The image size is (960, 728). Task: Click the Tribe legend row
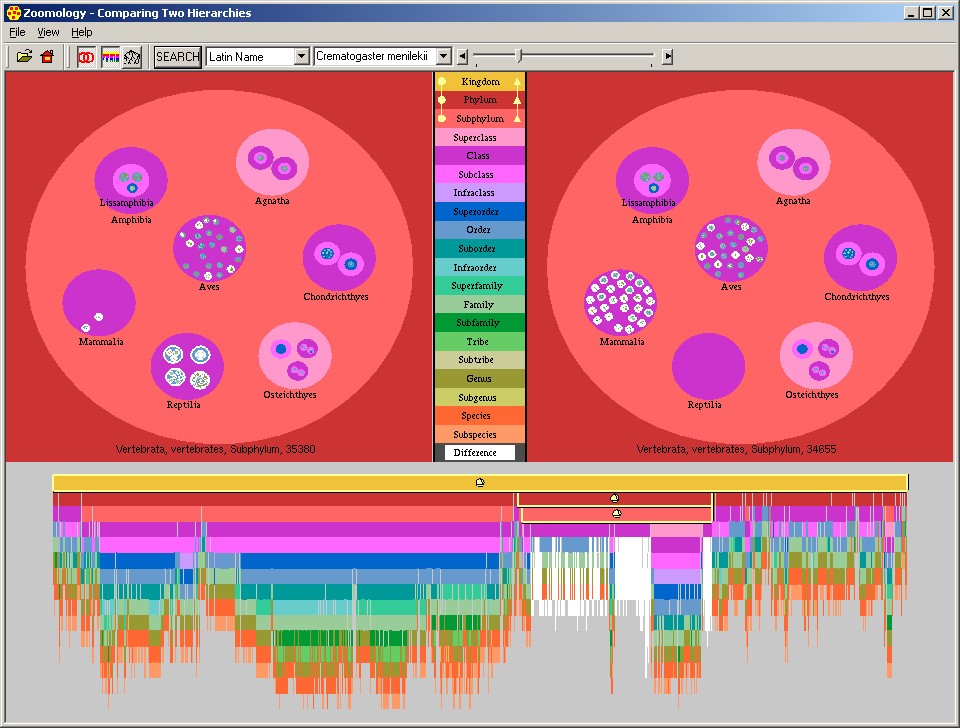(480, 342)
